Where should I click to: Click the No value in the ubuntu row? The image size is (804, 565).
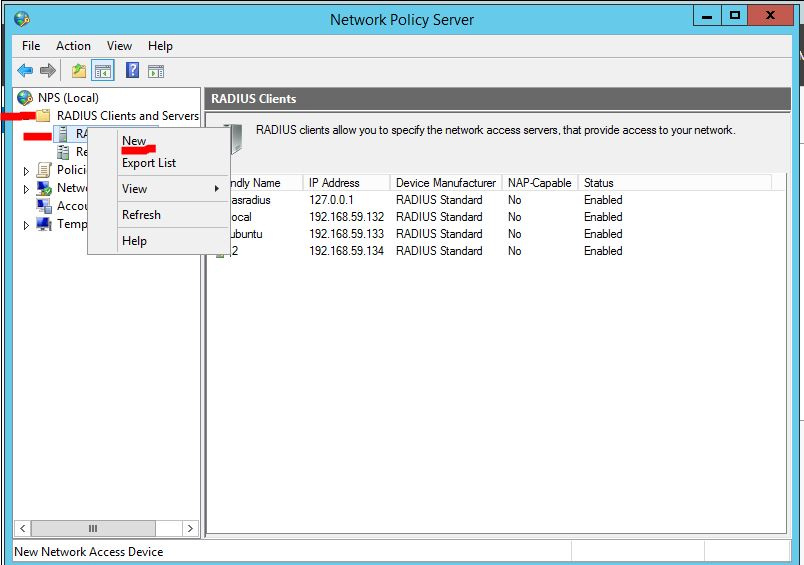514,234
